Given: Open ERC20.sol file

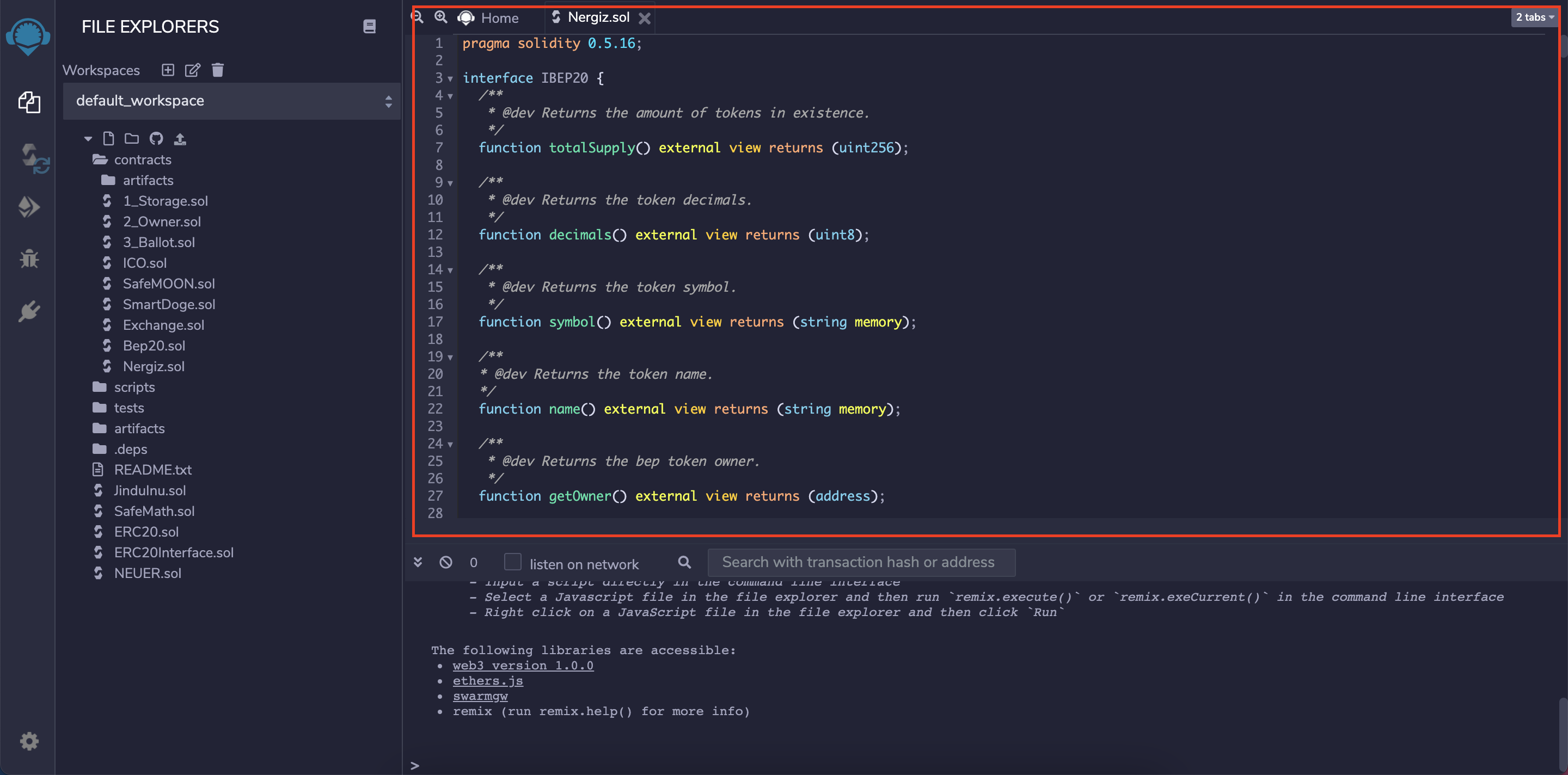Looking at the screenshot, I should 136,532.
